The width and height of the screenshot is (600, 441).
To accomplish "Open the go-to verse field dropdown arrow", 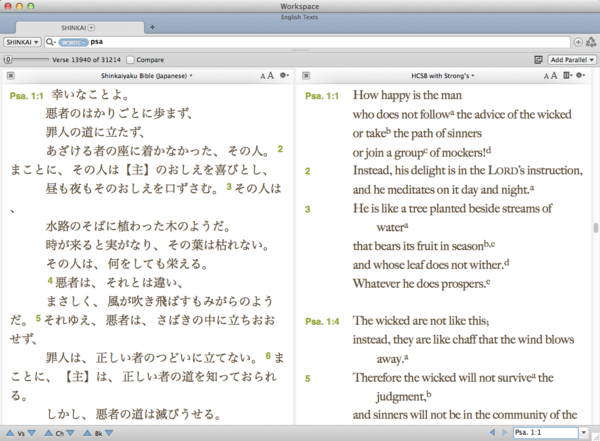I will point(584,433).
